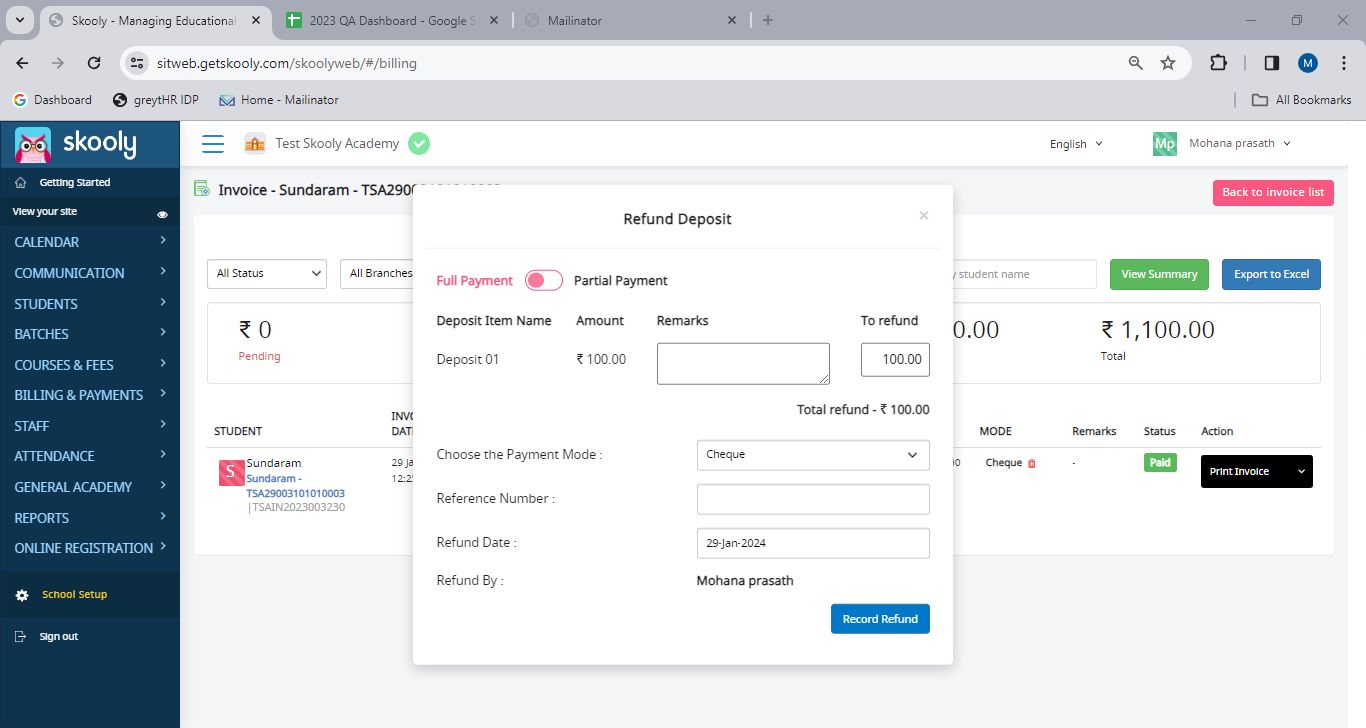Click the Getting Started home icon

[21, 183]
